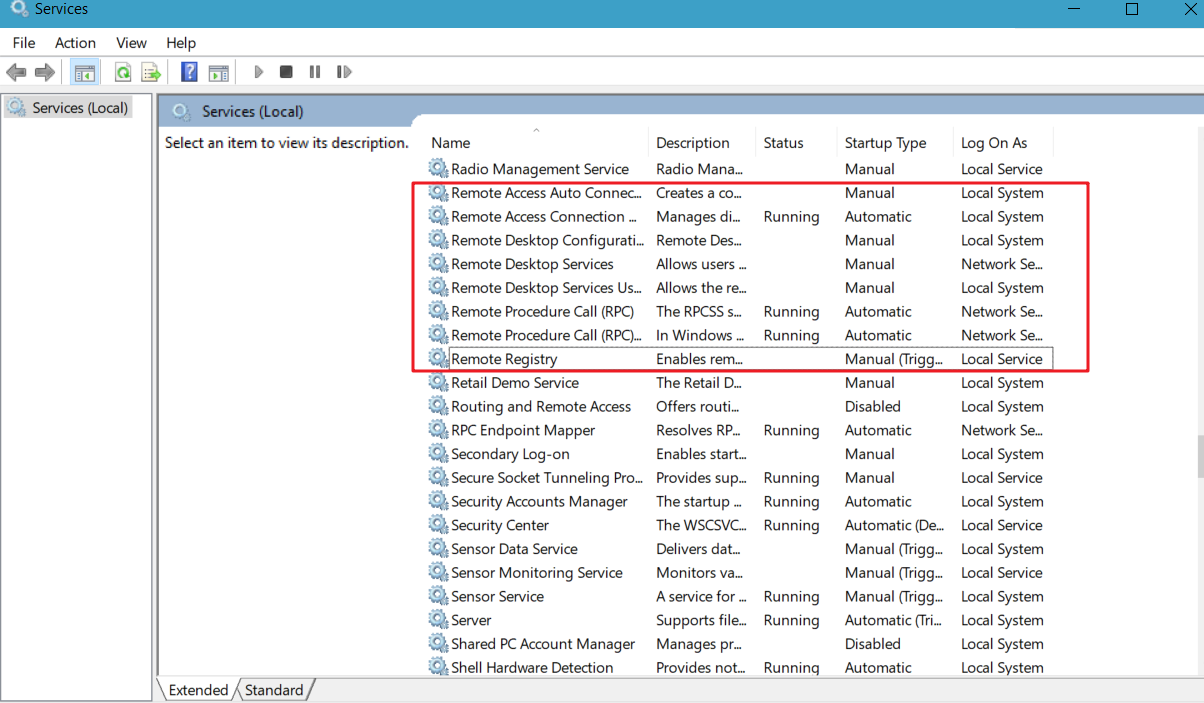This screenshot has height=703, width=1204.
Task: Click the Disabled startup type of Routing and Remote Access
Action: [872, 406]
